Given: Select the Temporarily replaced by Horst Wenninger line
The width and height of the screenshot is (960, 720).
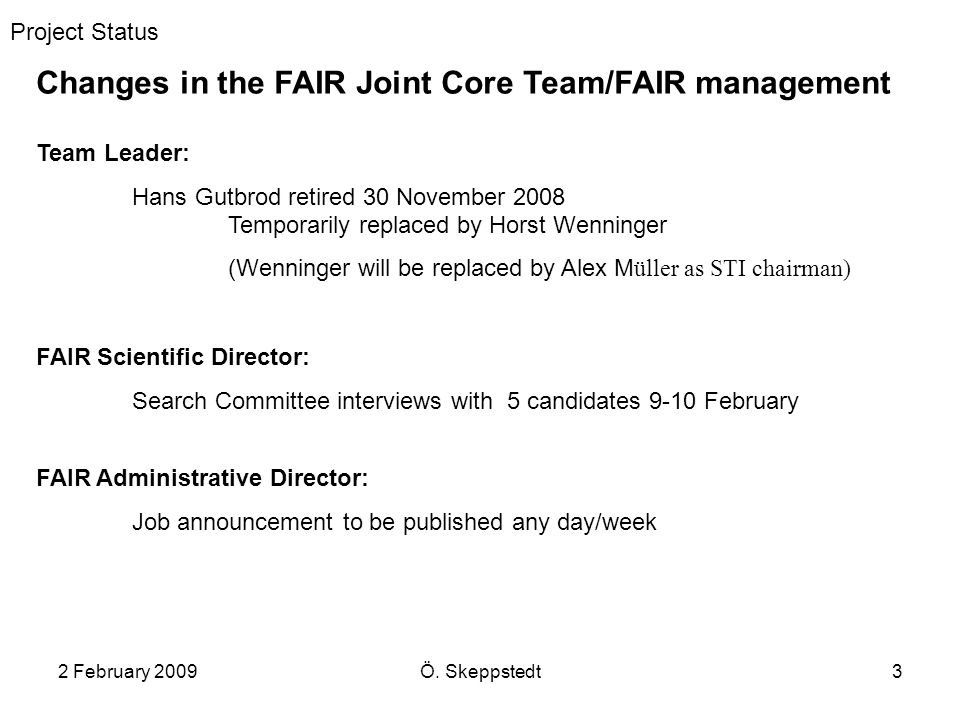Looking at the screenshot, I should pyautogui.click(x=448, y=226).
